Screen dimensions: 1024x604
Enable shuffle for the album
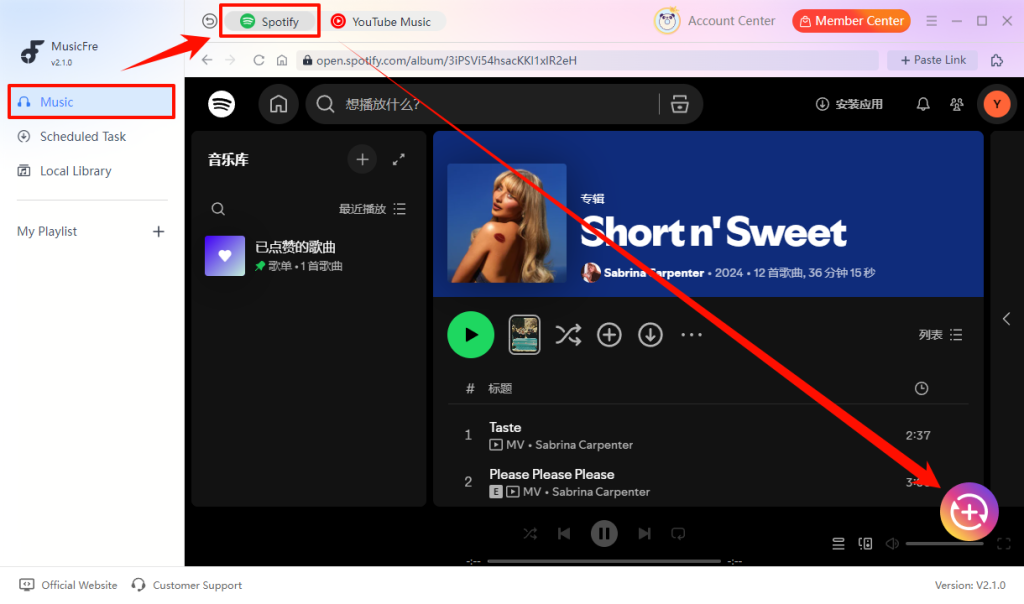[568, 335]
